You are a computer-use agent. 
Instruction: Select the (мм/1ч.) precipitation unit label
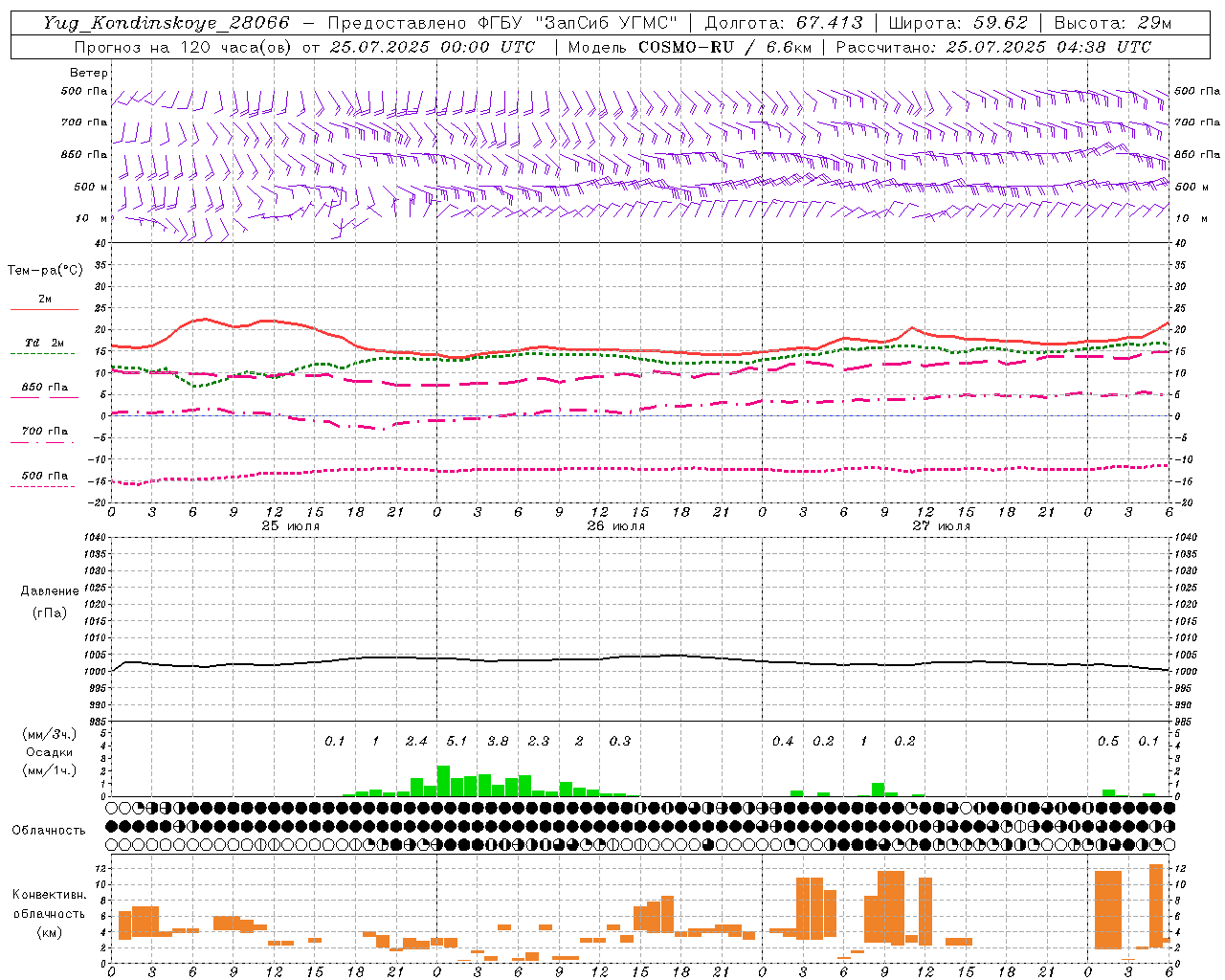coord(48,770)
